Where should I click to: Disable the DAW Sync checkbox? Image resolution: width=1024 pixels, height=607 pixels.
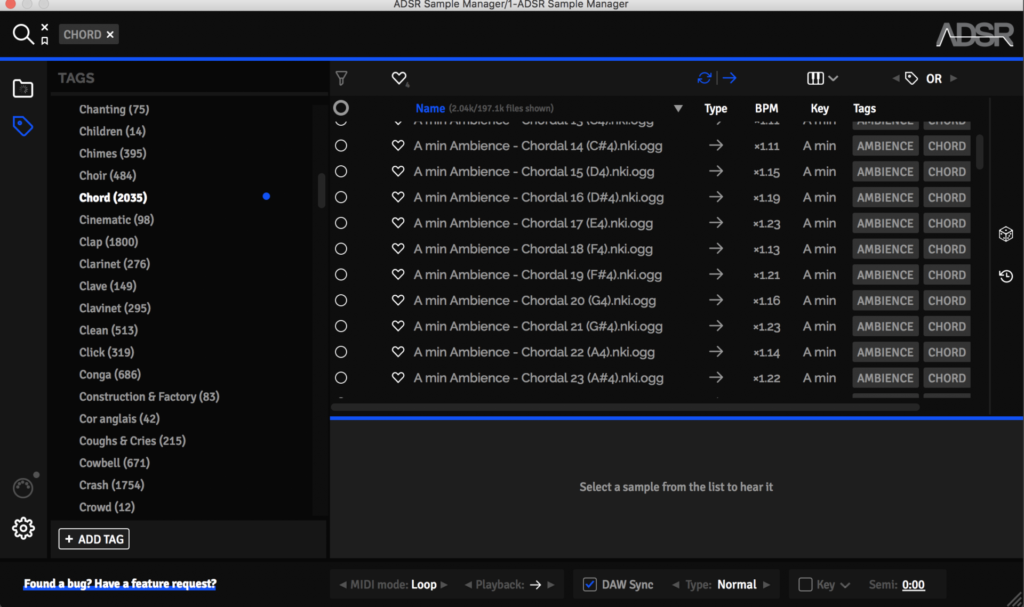point(590,584)
